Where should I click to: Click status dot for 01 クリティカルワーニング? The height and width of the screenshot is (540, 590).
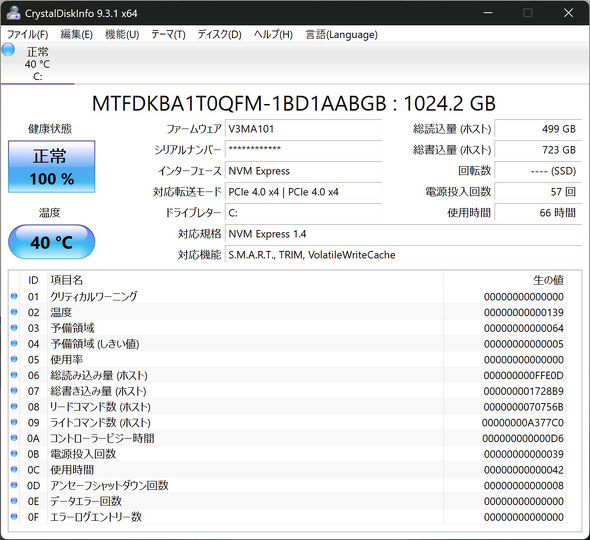click(x=14, y=297)
